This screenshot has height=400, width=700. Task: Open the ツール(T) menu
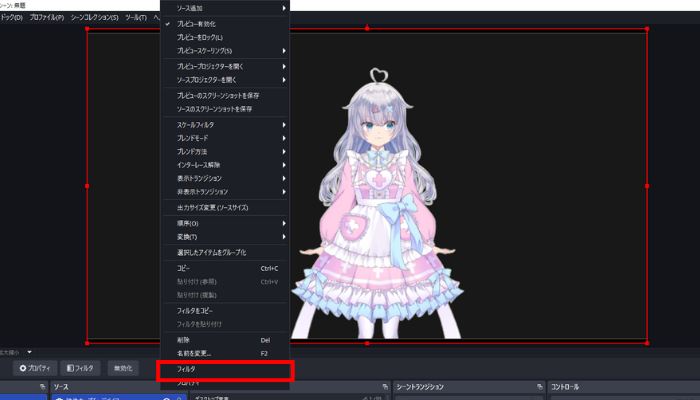pos(136,18)
